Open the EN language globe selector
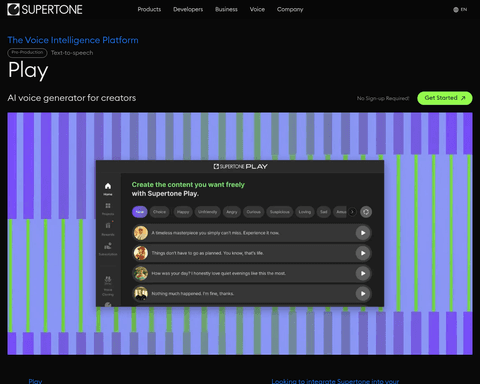This screenshot has width=480, height=384. point(460,10)
